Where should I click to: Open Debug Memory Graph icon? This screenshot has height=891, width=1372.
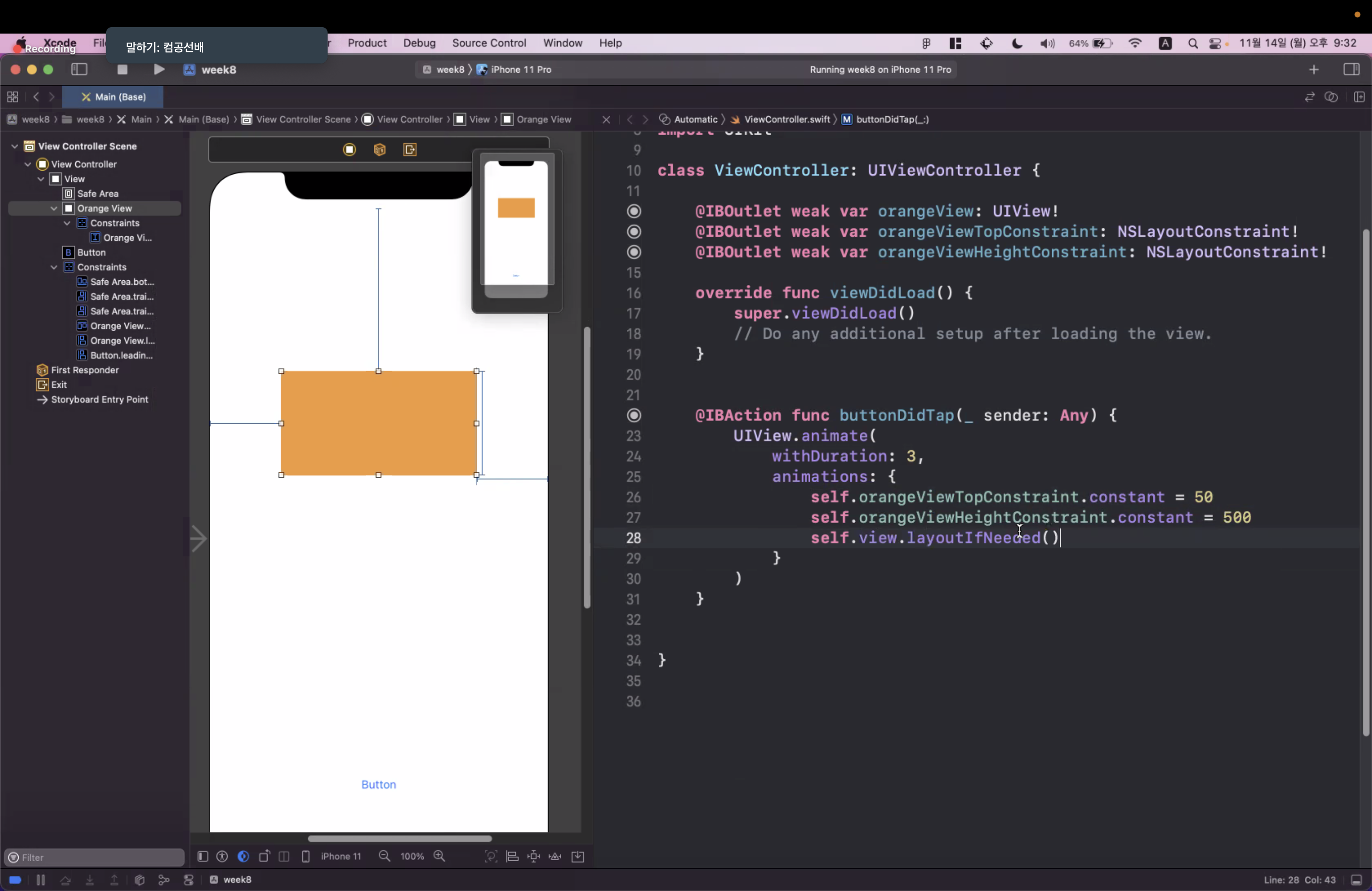pos(164,880)
